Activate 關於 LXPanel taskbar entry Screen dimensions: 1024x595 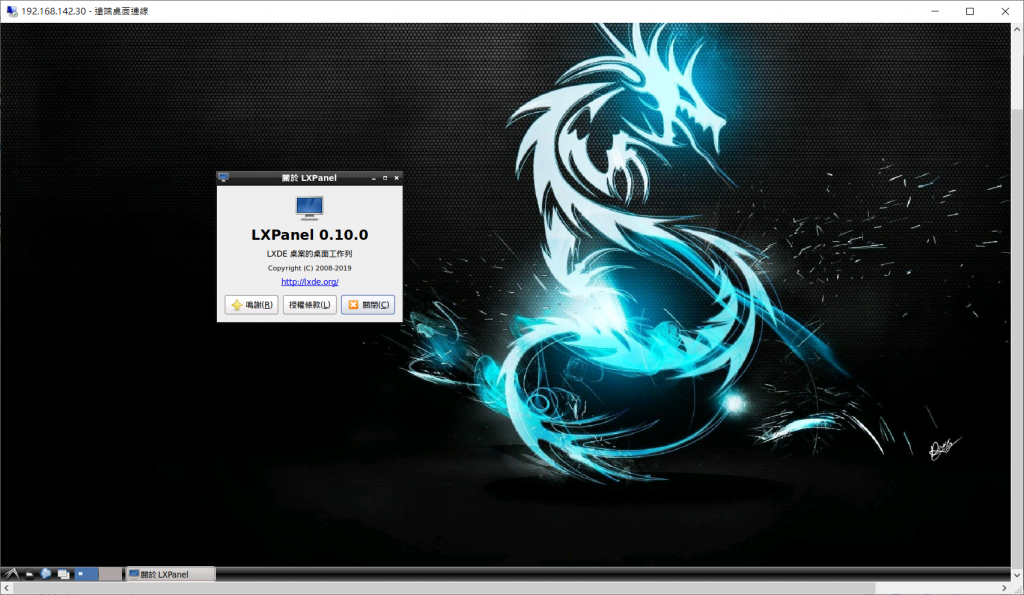(x=170, y=574)
